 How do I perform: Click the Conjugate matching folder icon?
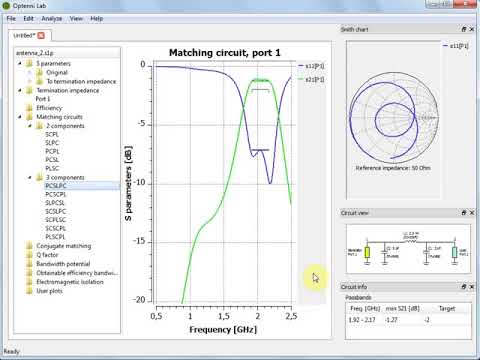tap(29, 246)
